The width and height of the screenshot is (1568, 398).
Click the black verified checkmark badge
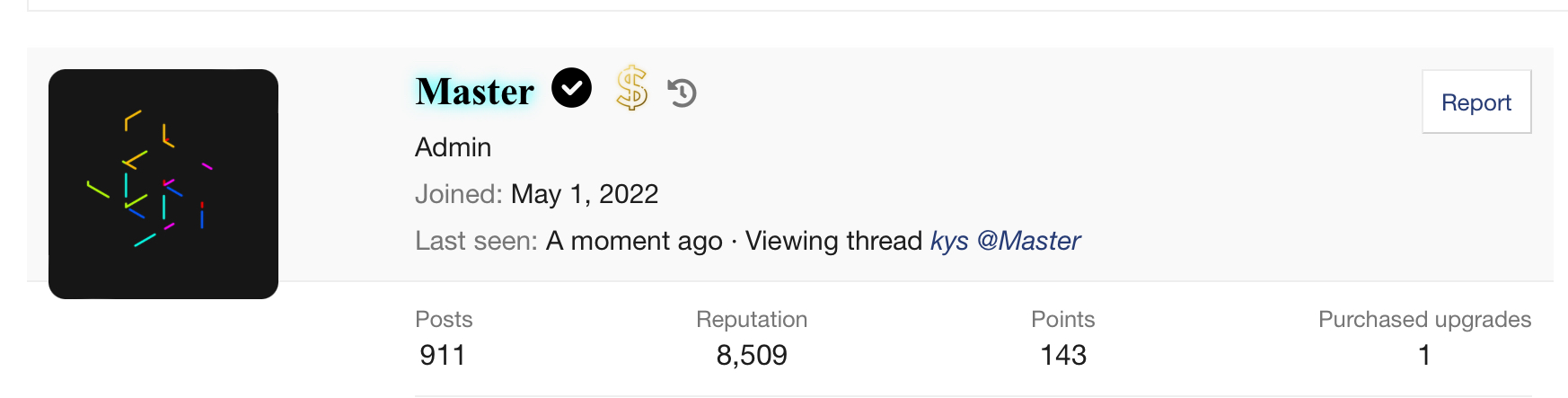(571, 88)
